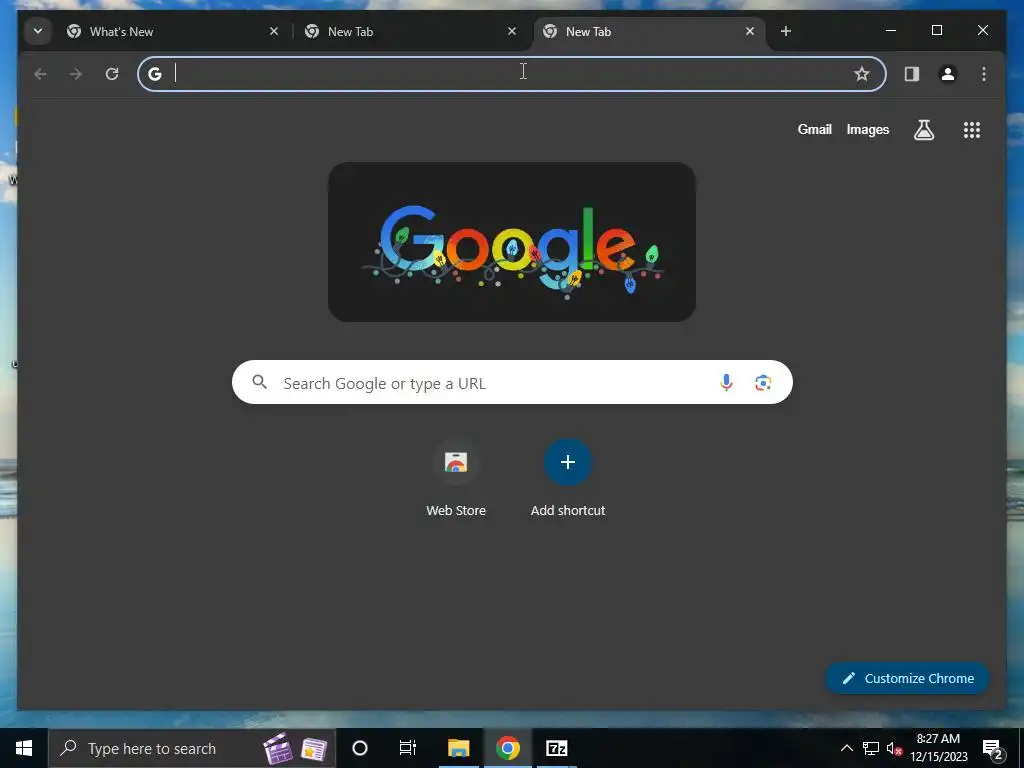Close the active New Tab
1024x768 pixels.
(x=750, y=31)
